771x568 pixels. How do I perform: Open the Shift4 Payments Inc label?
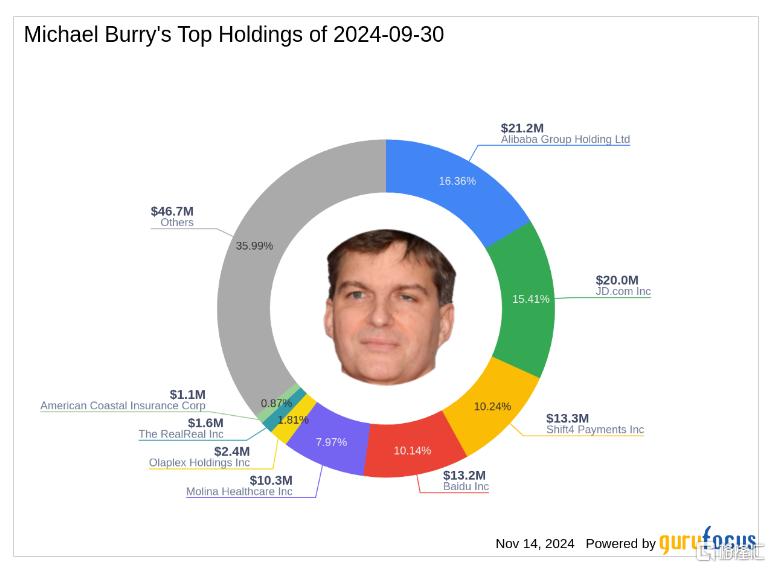tap(595, 430)
